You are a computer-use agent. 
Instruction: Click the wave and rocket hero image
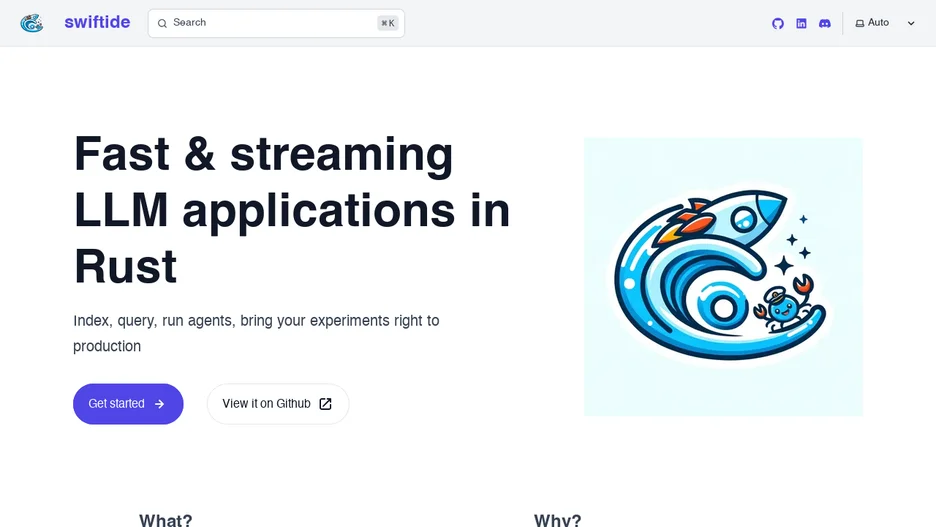pyautogui.click(x=723, y=276)
